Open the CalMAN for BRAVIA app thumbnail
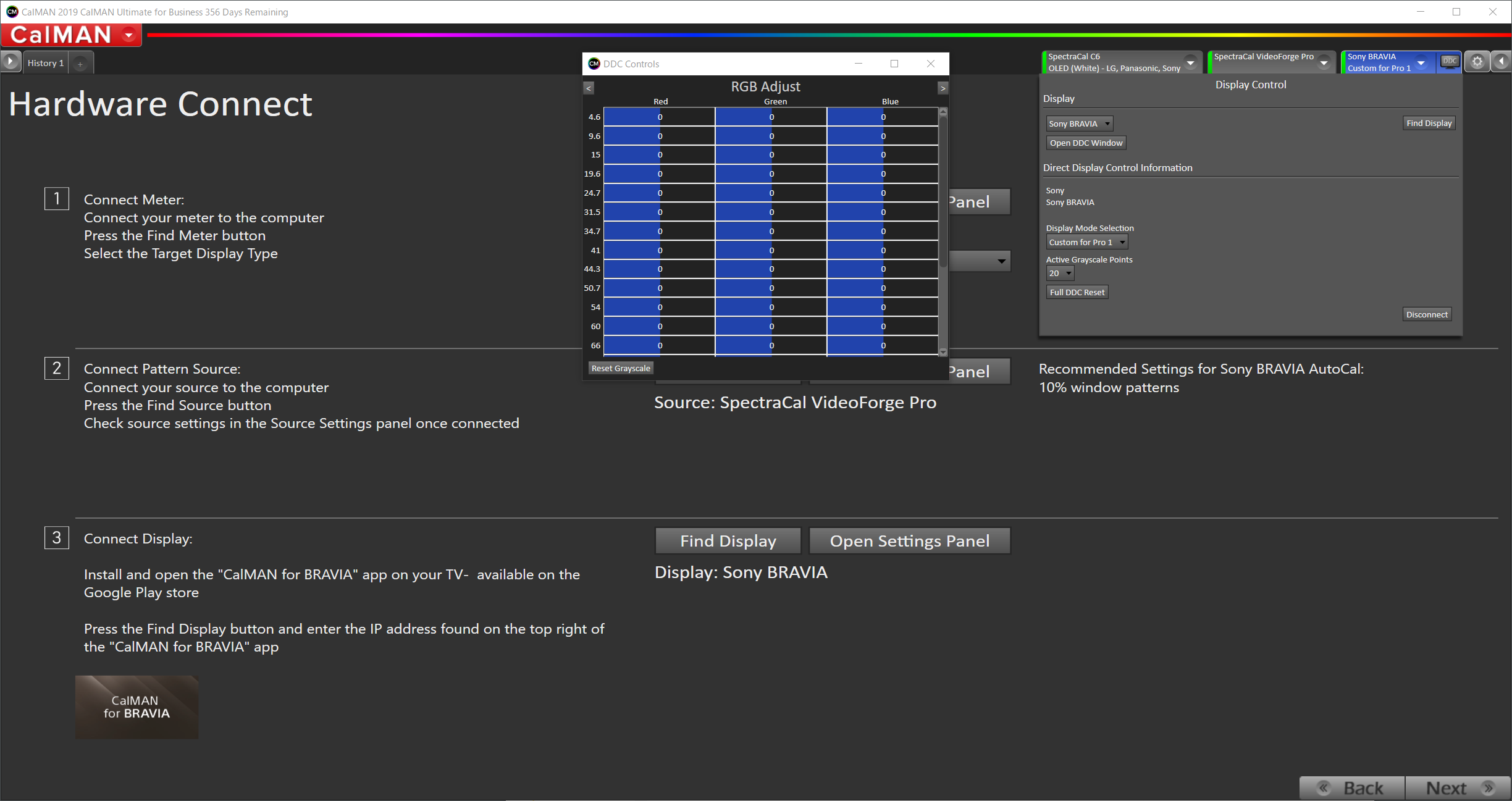Screen dimensions: 1512x801 (136, 707)
